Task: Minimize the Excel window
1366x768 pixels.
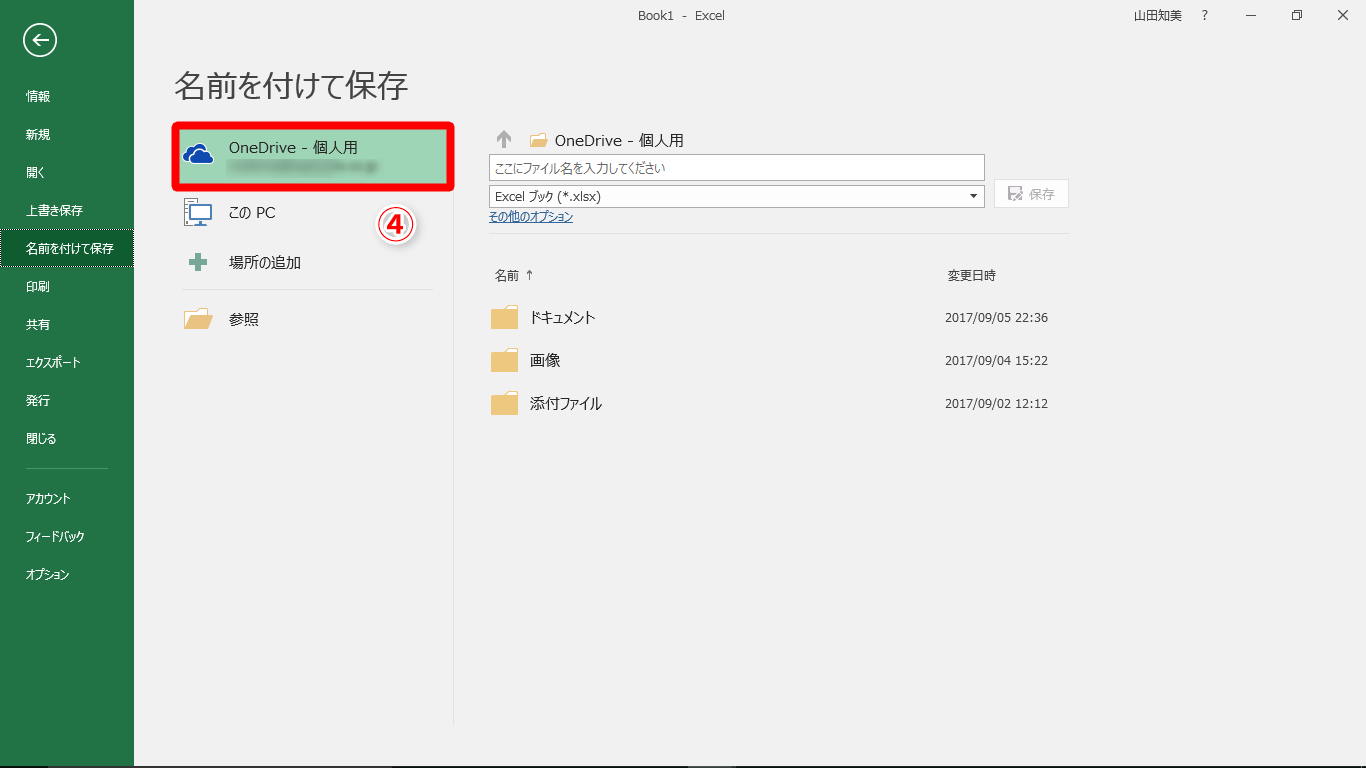Action: (x=1251, y=15)
